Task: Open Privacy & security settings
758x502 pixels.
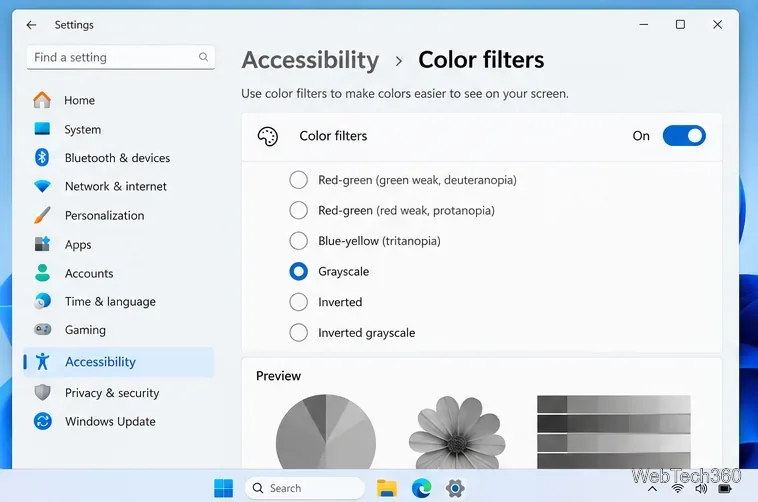Action: pyautogui.click(x=119, y=393)
